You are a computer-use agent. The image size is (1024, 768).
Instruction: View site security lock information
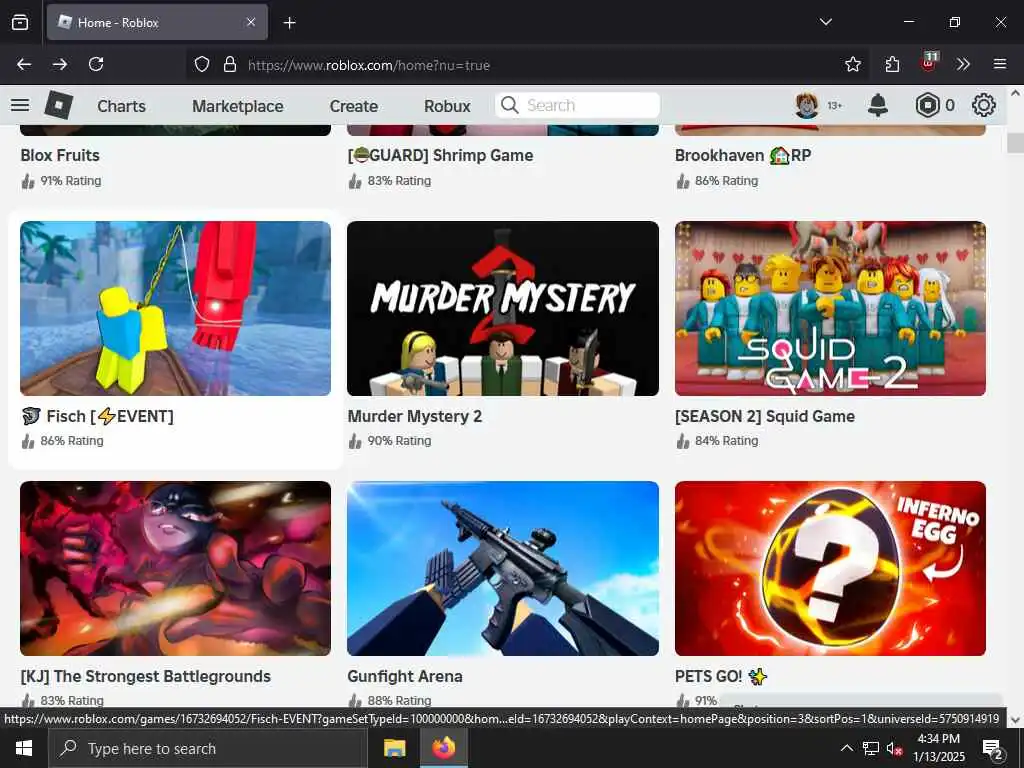coord(230,64)
